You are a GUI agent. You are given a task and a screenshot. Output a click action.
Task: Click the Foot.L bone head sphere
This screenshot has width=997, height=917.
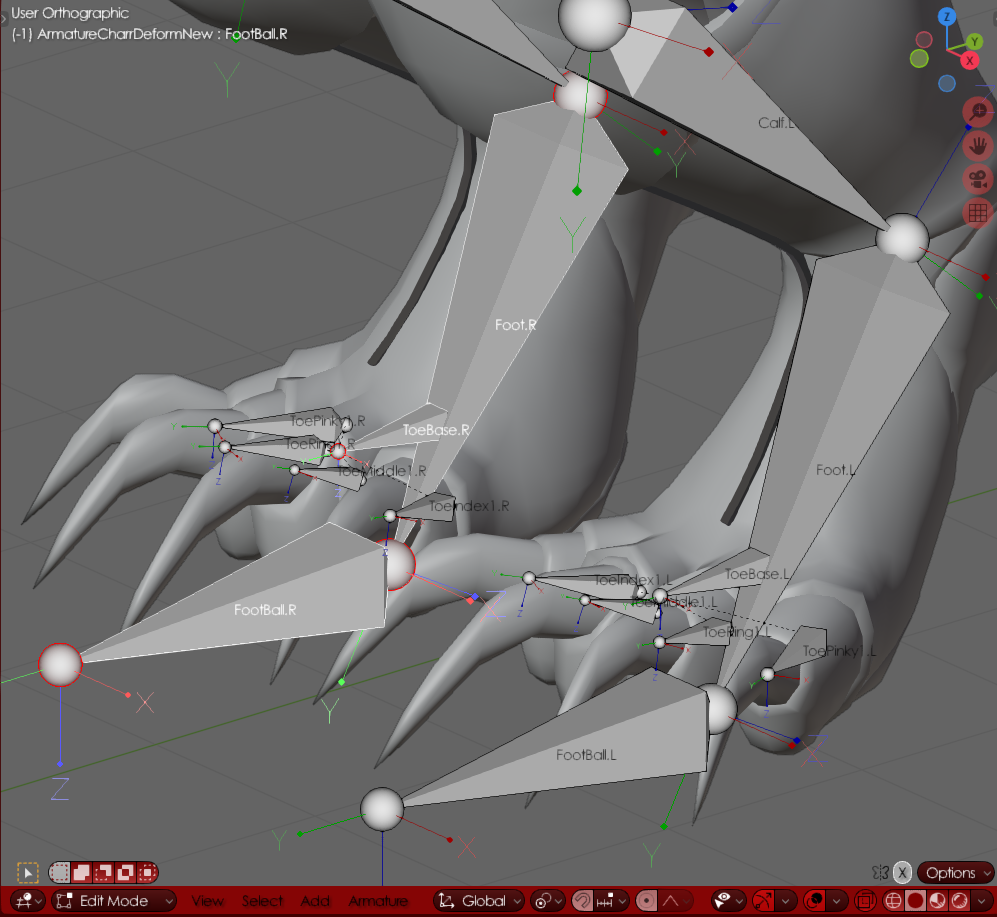[902, 238]
